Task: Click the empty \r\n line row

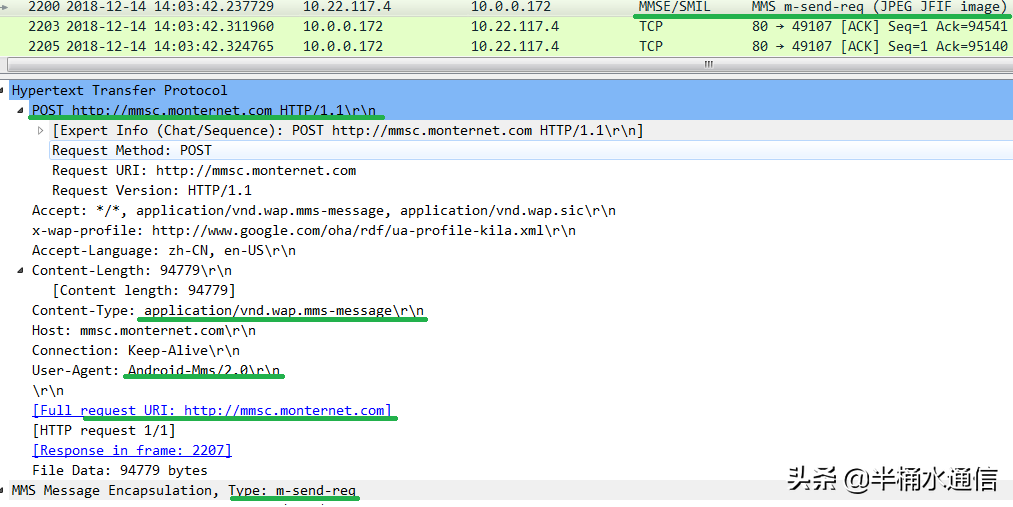Action: (x=48, y=391)
